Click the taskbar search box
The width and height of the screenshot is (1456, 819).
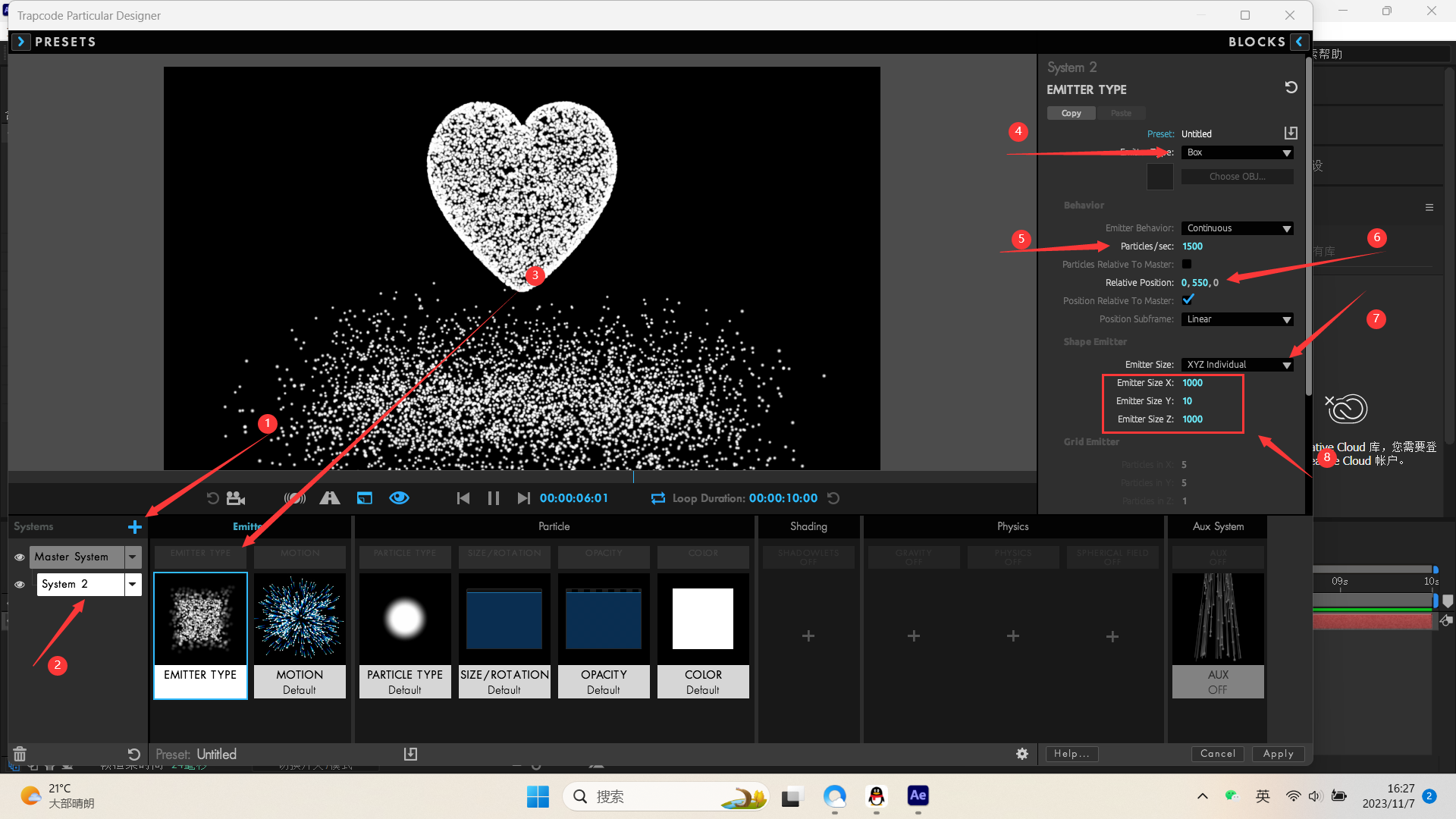click(666, 796)
